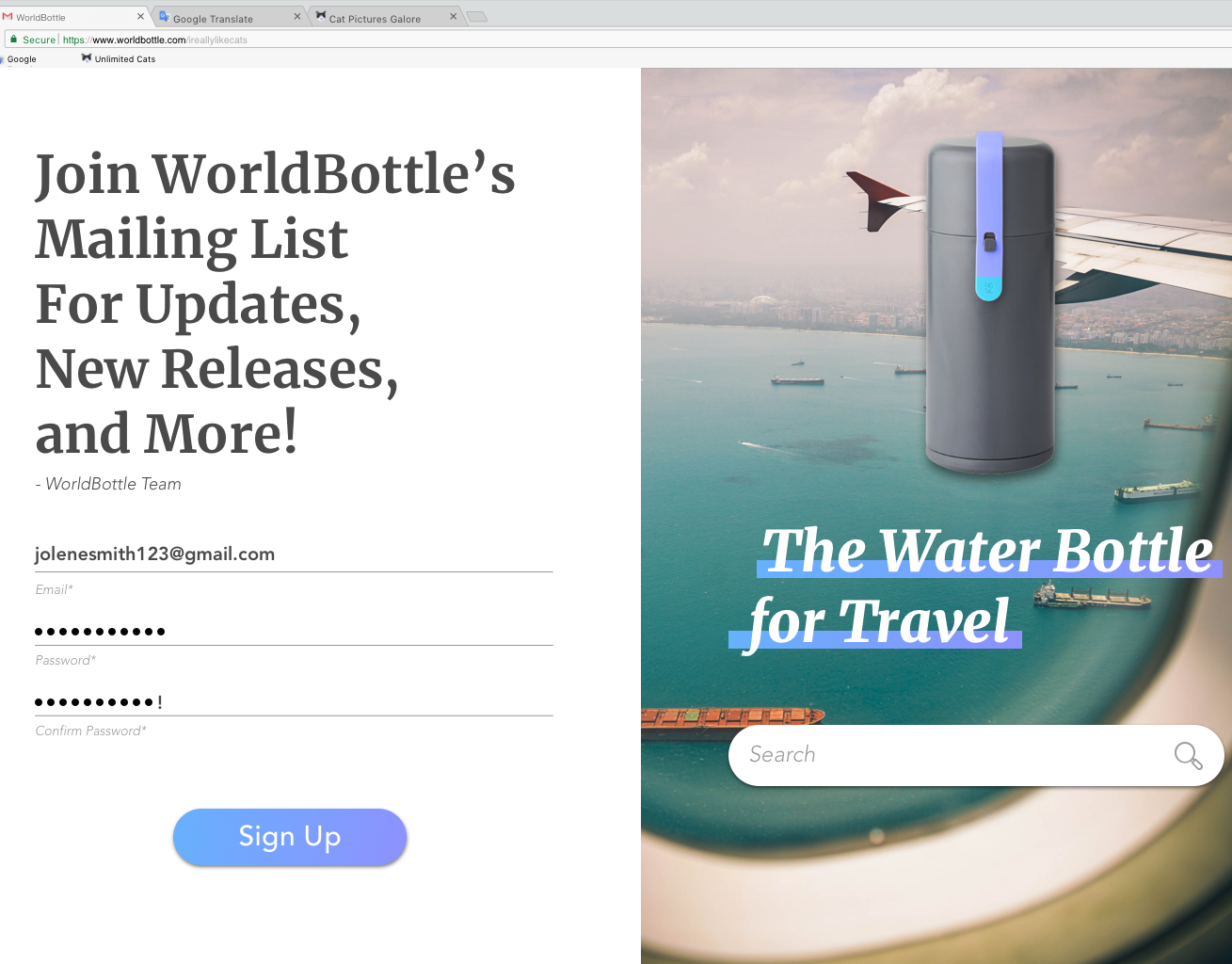1232x964 pixels.
Task: Click the Confirm Password field
Action: click(294, 700)
